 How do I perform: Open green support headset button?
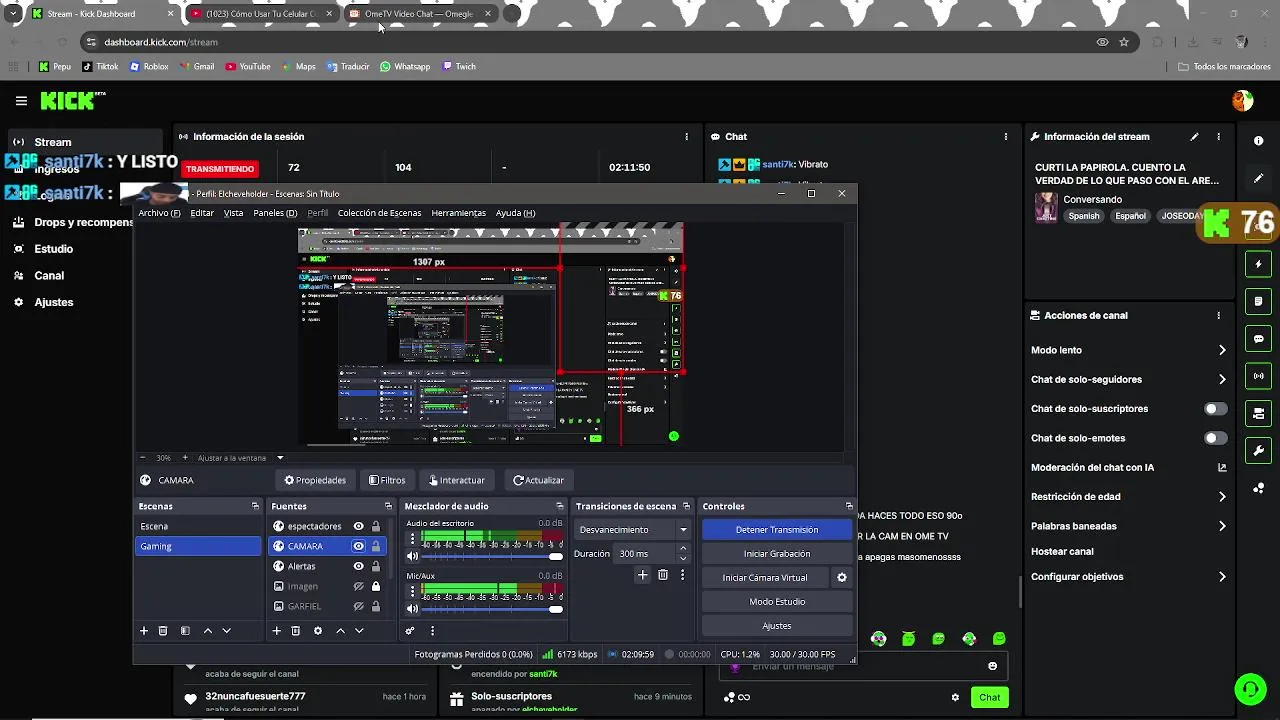[x=1249, y=688]
